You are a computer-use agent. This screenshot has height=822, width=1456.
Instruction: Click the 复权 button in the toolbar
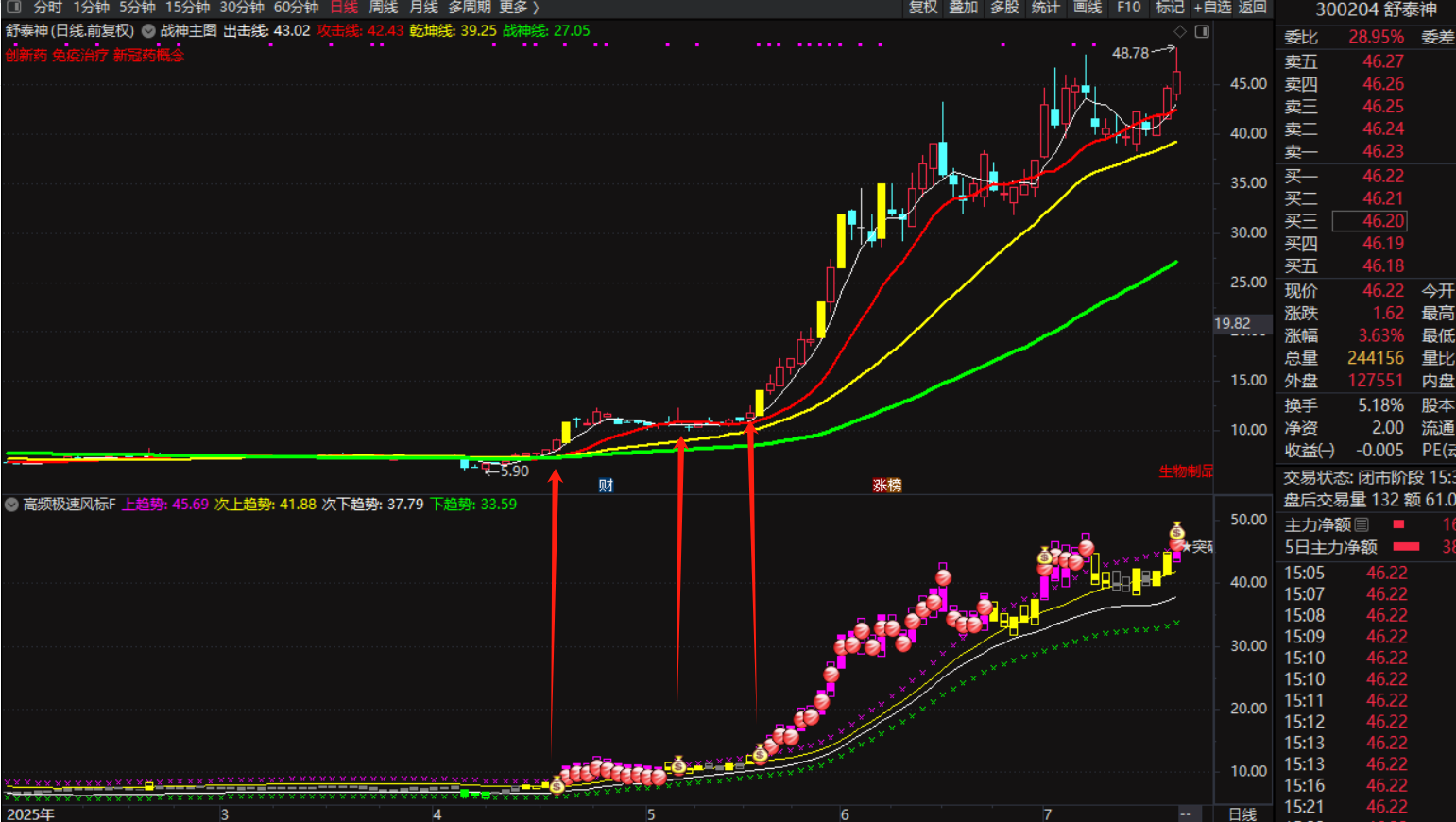[x=923, y=7]
